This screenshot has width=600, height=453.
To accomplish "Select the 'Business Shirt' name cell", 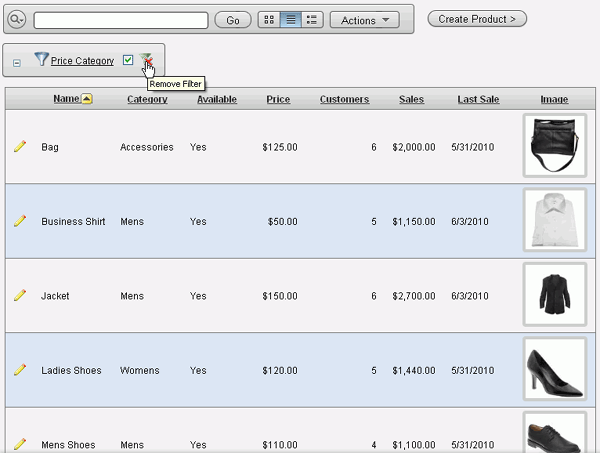I will pos(73,222).
